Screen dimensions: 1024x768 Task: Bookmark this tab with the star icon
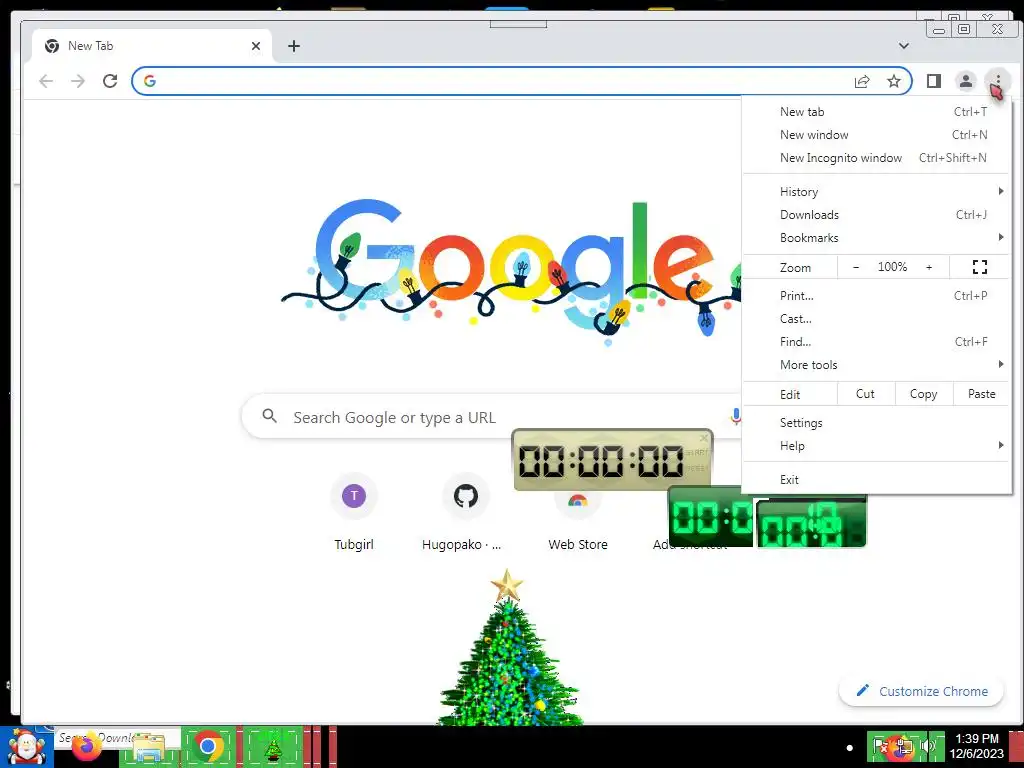click(893, 81)
